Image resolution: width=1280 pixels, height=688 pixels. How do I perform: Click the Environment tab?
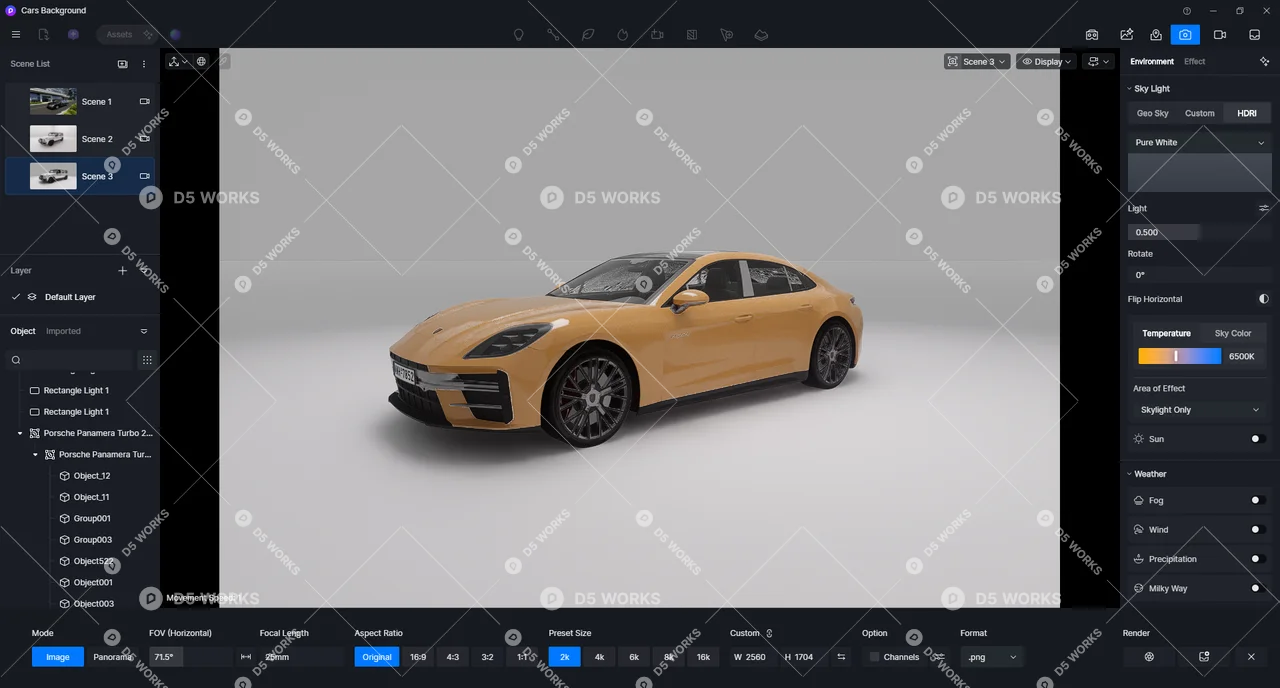tap(1152, 62)
